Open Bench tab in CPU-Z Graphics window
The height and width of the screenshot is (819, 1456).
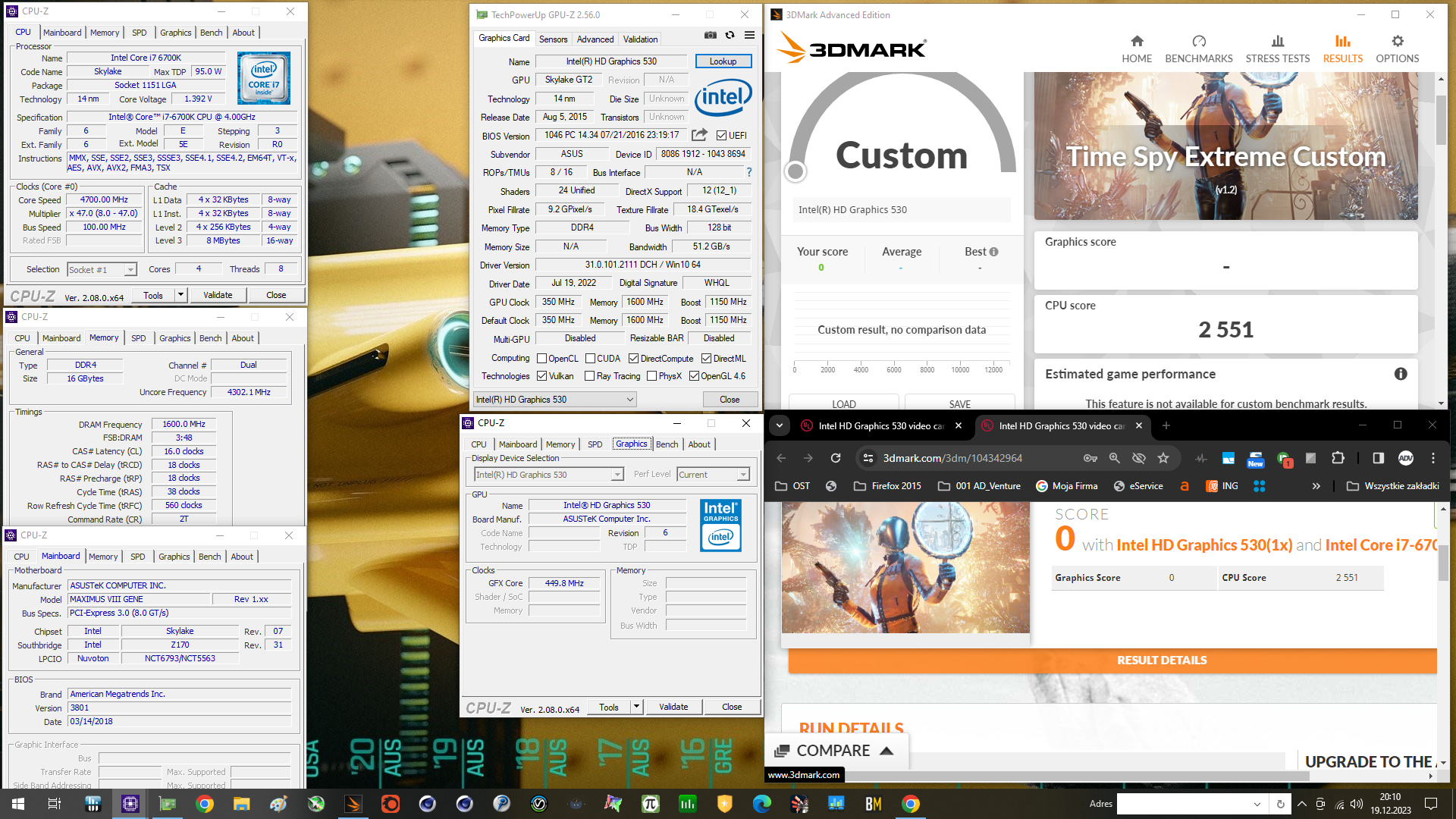pyautogui.click(x=667, y=444)
